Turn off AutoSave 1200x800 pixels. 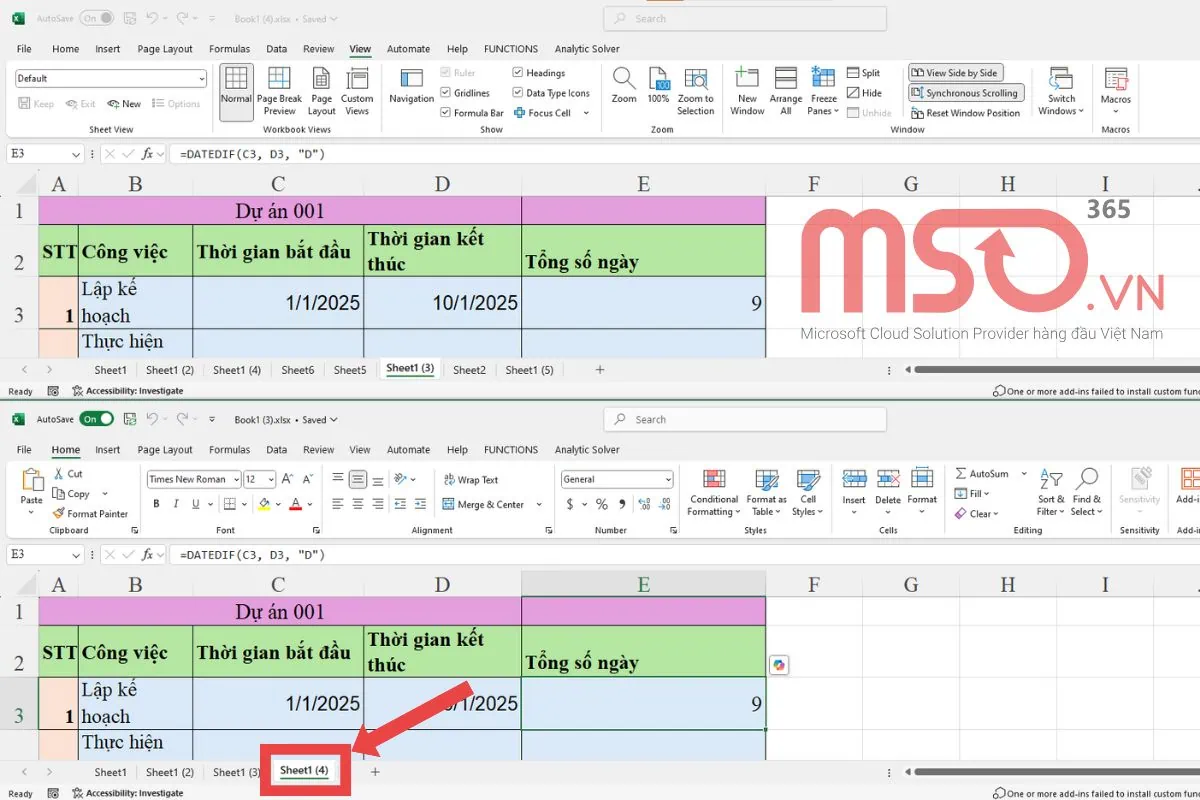point(96,419)
